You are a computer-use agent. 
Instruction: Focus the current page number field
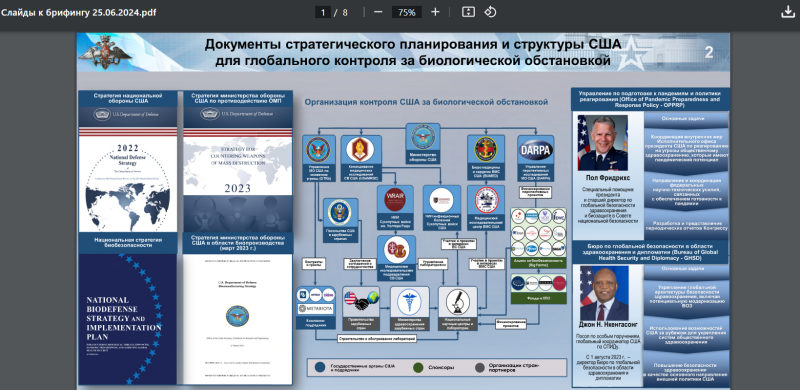coord(323,12)
